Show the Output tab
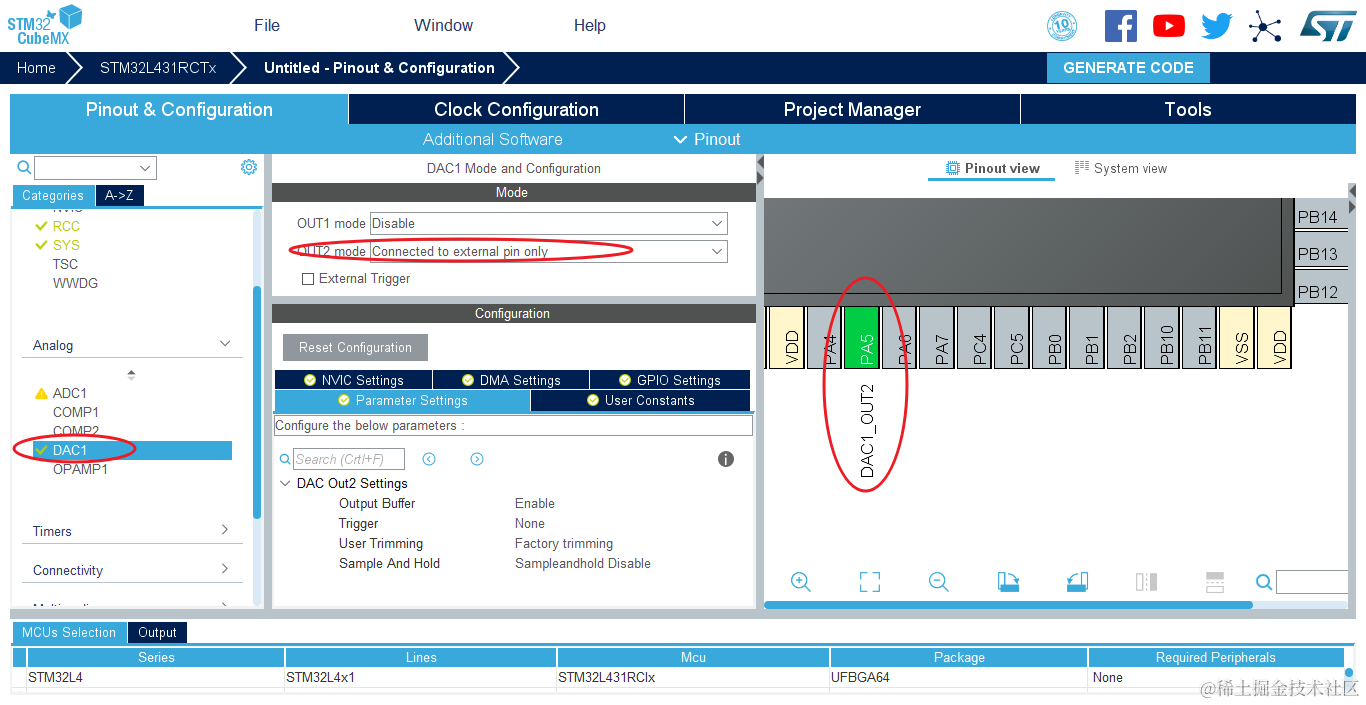1366x705 pixels. pyautogui.click(x=157, y=632)
